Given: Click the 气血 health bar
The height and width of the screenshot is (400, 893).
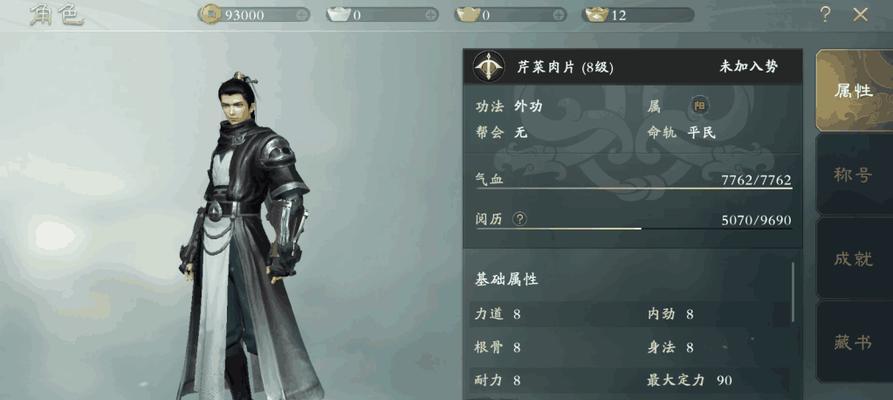Looking at the screenshot, I should (x=634, y=188).
